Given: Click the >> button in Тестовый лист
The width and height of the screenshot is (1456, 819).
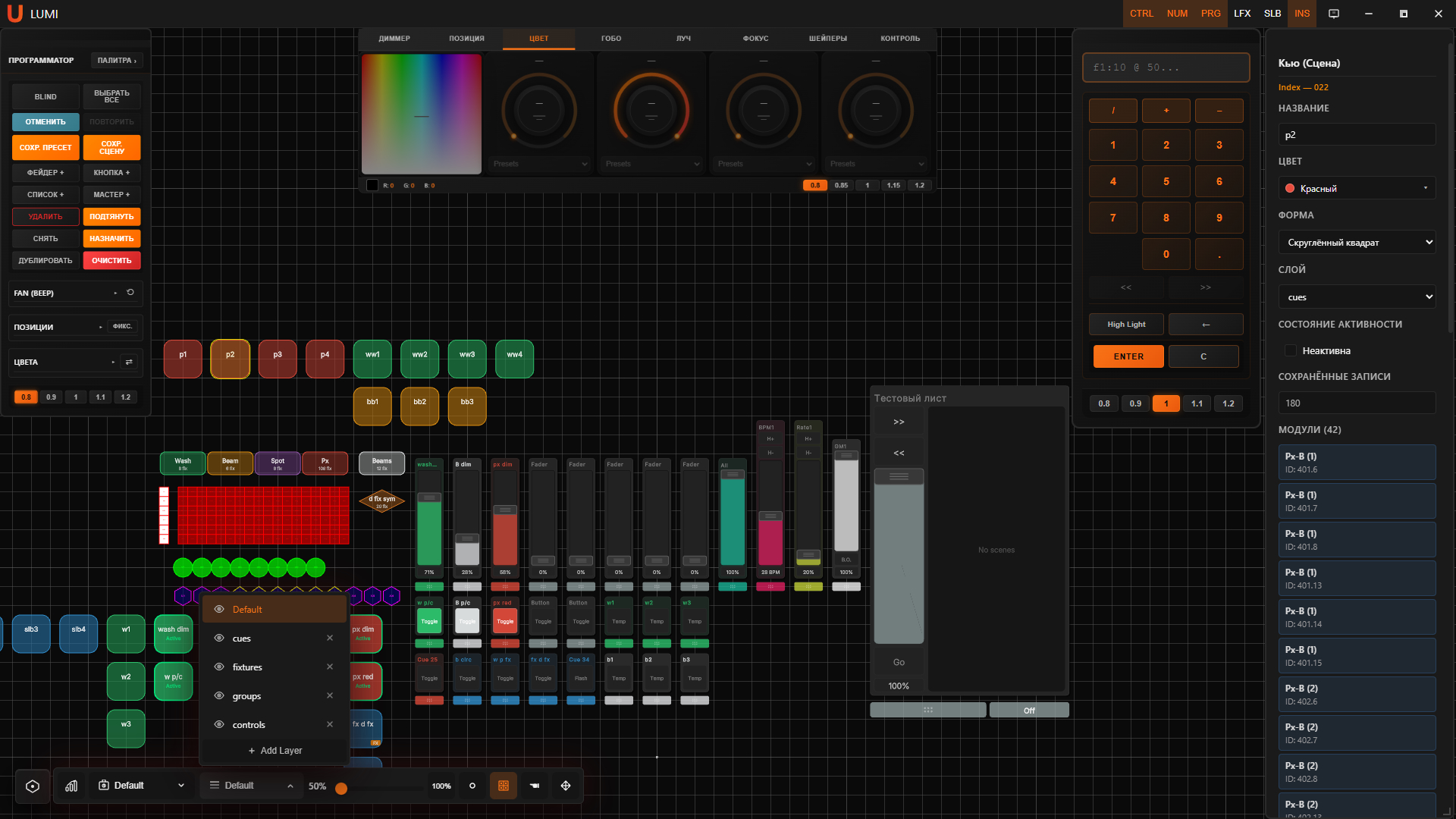Looking at the screenshot, I should [x=899, y=422].
